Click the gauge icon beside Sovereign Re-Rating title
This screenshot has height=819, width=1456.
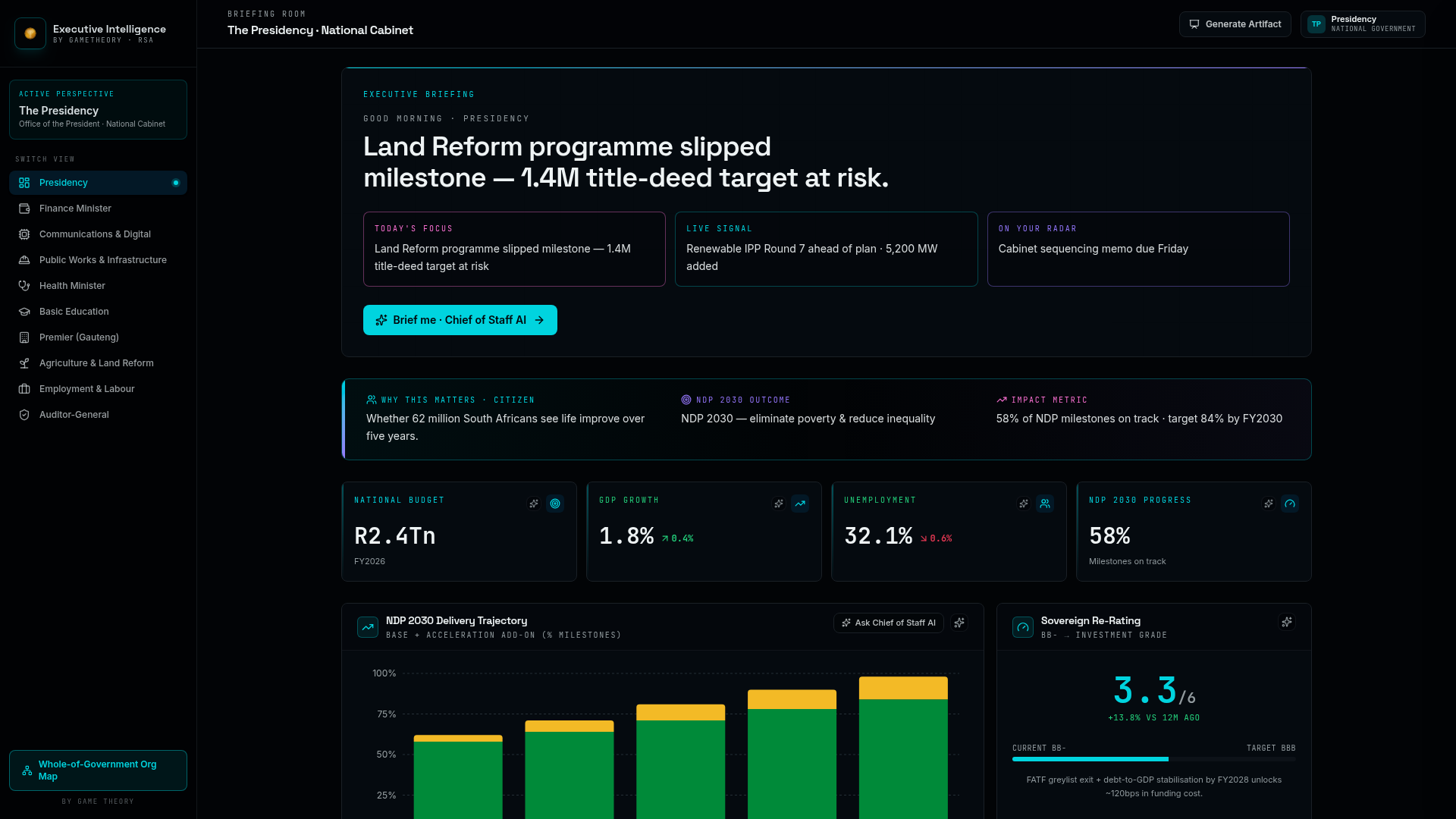(x=1023, y=627)
